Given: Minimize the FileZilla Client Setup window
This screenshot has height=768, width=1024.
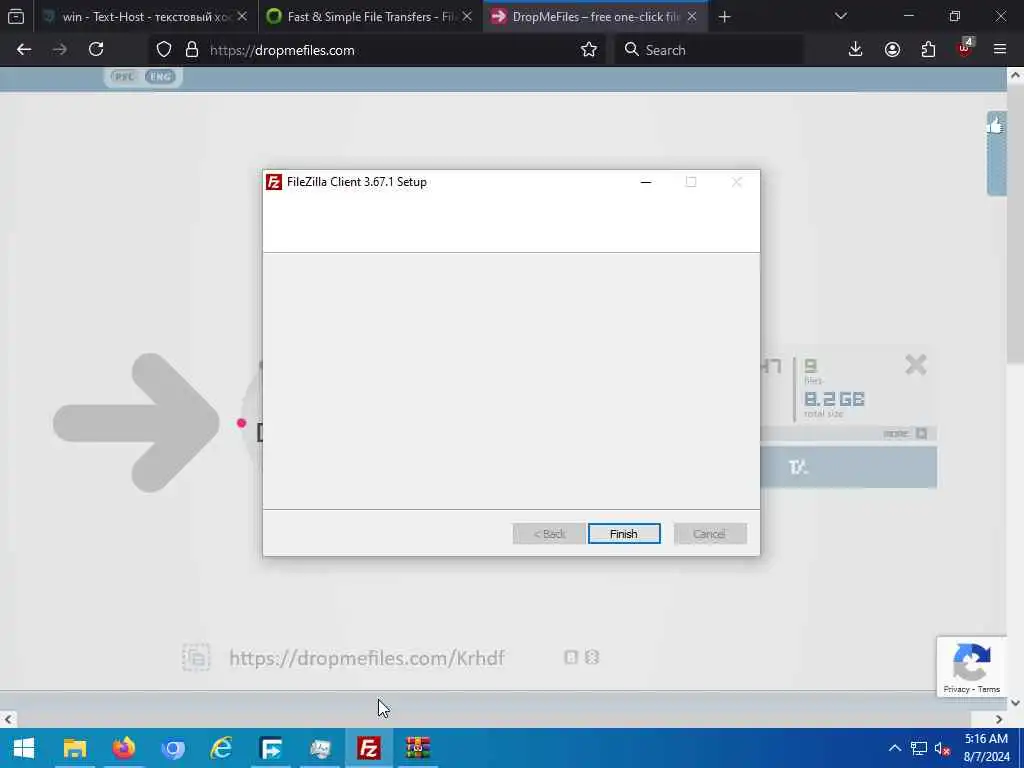Looking at the screenshot, I should coord(646,182).
